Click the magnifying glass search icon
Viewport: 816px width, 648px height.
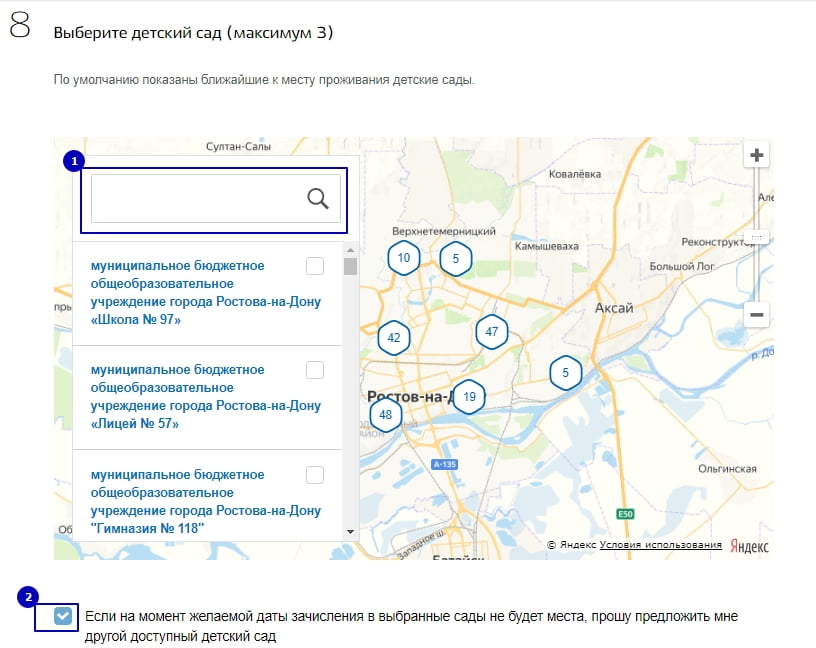[318, 198]
